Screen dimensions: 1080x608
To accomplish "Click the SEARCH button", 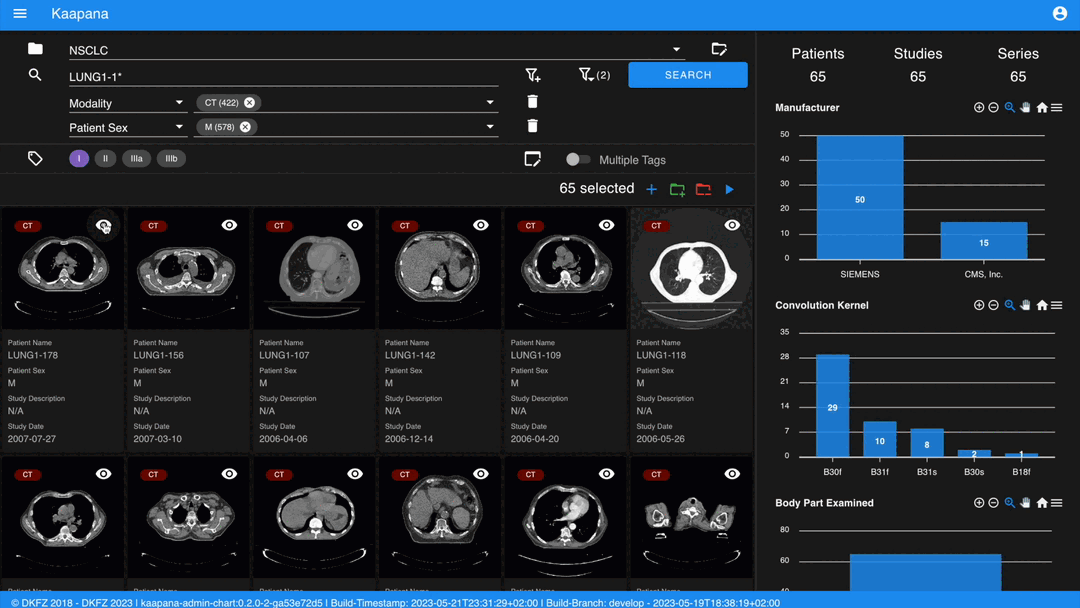I will [687, 75].
